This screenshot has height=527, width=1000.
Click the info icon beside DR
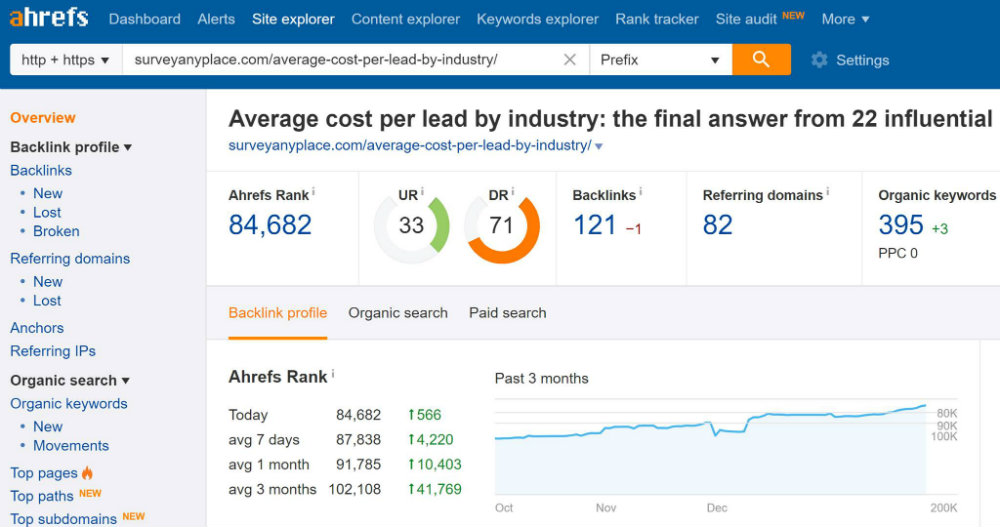pos(512,191)
